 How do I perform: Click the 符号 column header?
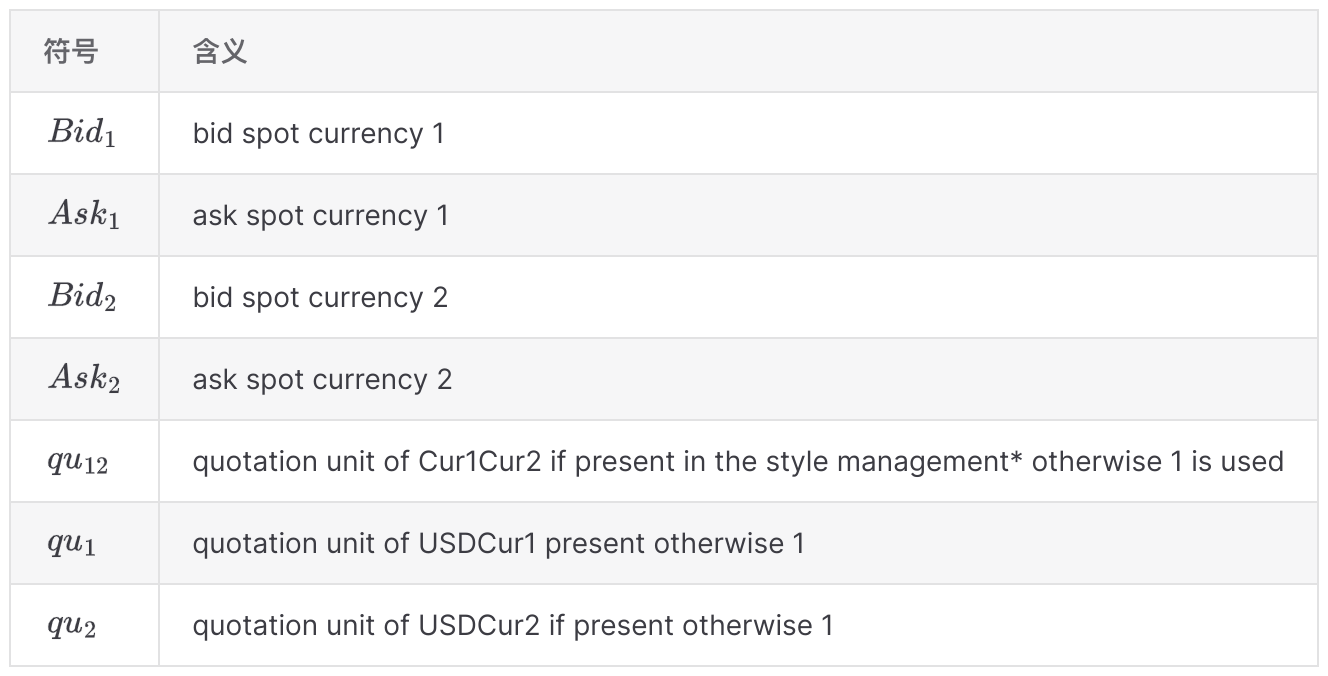(70, 52)
